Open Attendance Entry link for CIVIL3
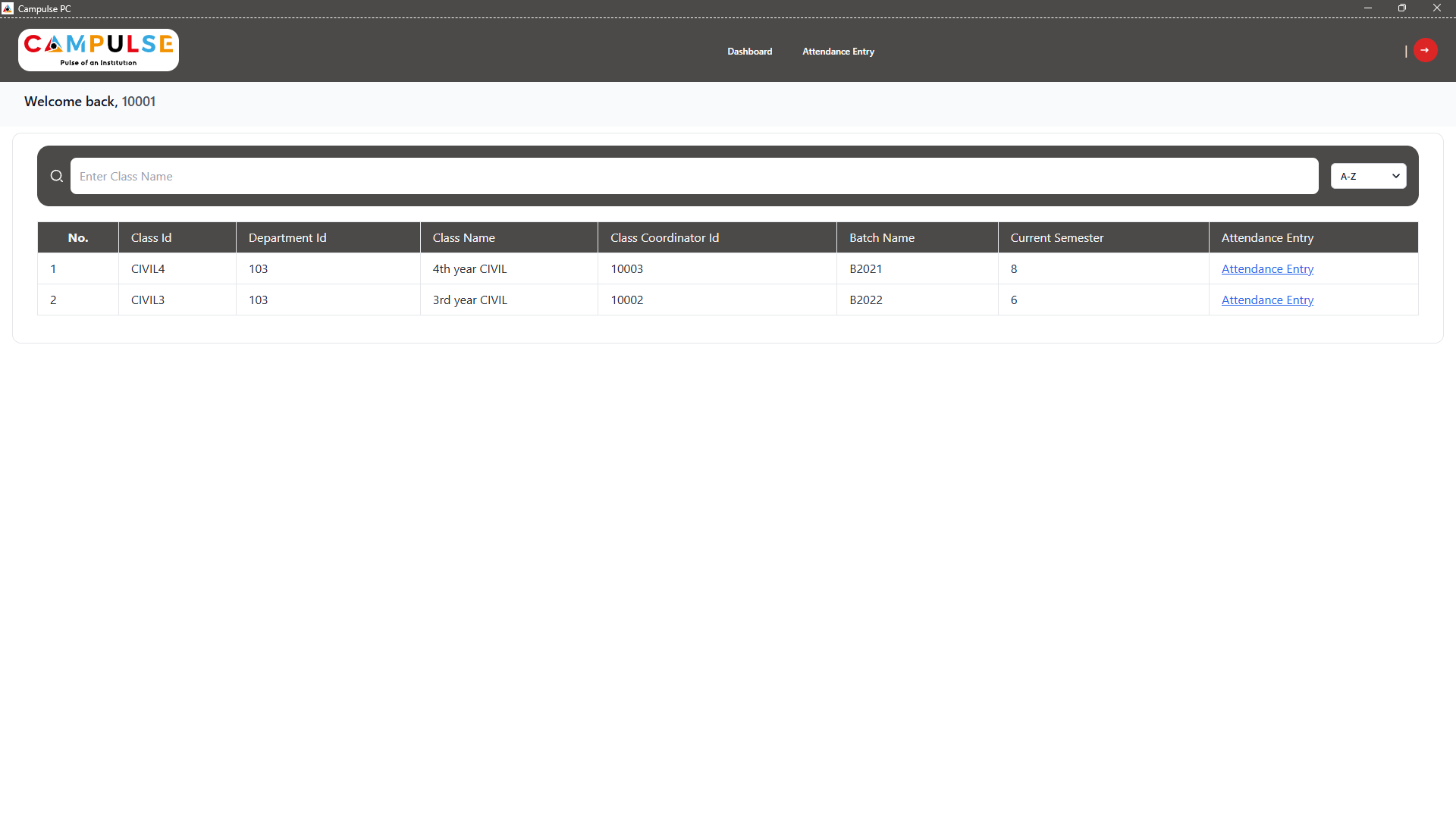The image size is (1456, 819). click(1267, 300)
